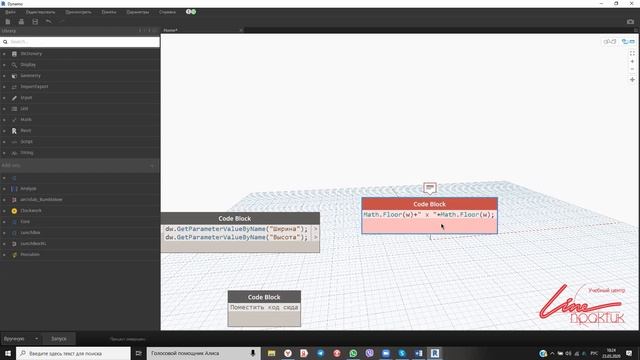Screen dimensions: 640x360
Task: Click the camera export-image icon
Action: click(x=631, y=22)
